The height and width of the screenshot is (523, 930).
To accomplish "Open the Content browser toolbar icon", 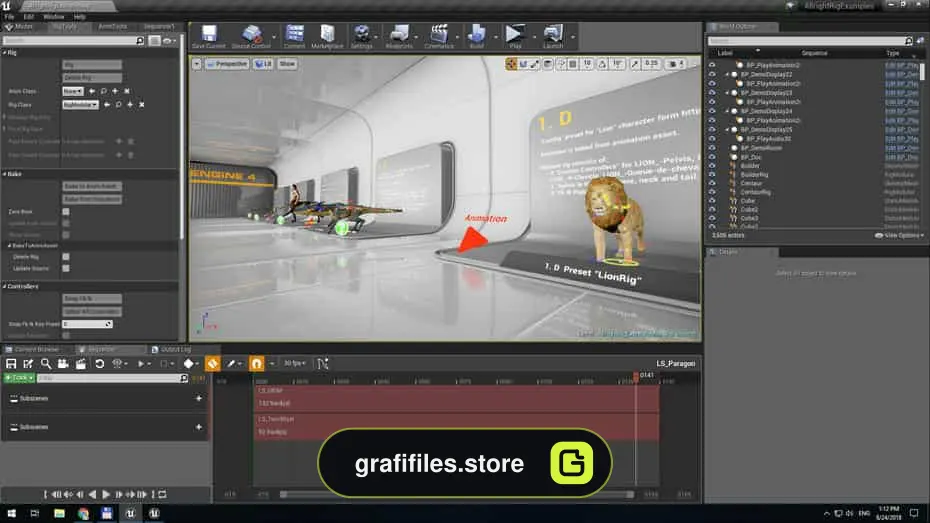I will point(294,36).
